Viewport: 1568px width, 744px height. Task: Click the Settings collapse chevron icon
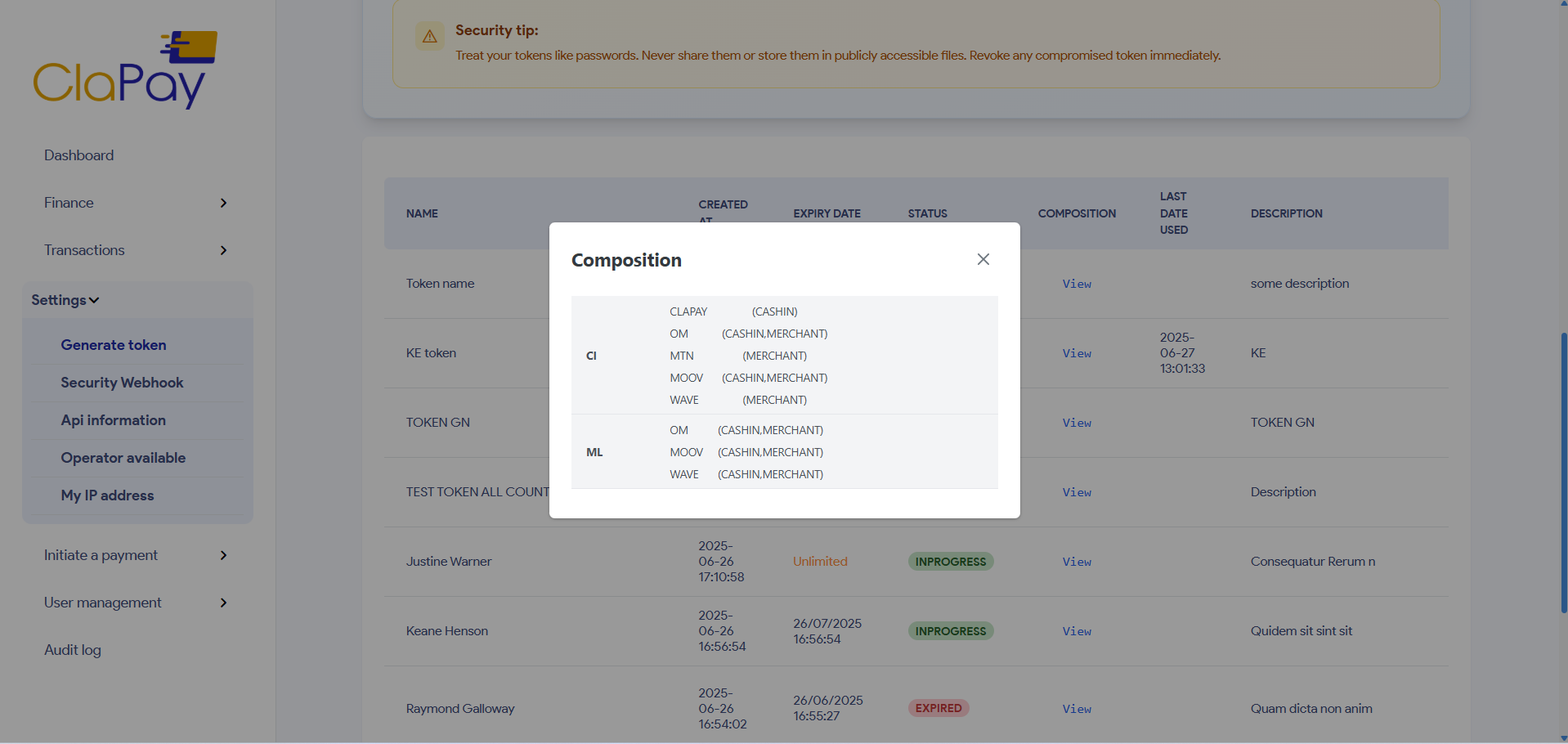tap(94, 300)
